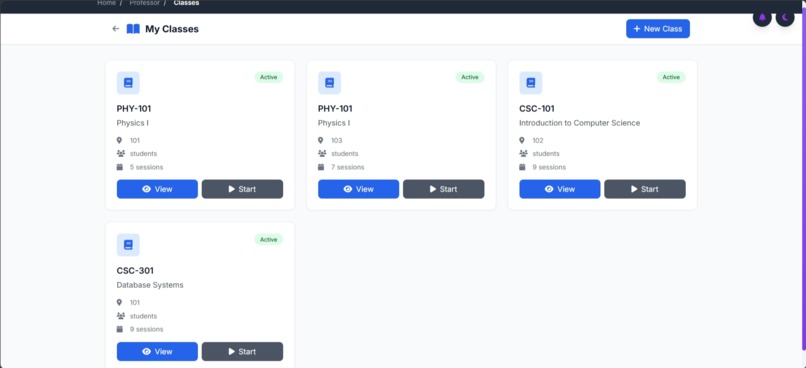This screenshot has height=368, width=806.
Task: Click the students group icon on the CSC-301 card
Action: pyautogui.click(x=121, y=316)
